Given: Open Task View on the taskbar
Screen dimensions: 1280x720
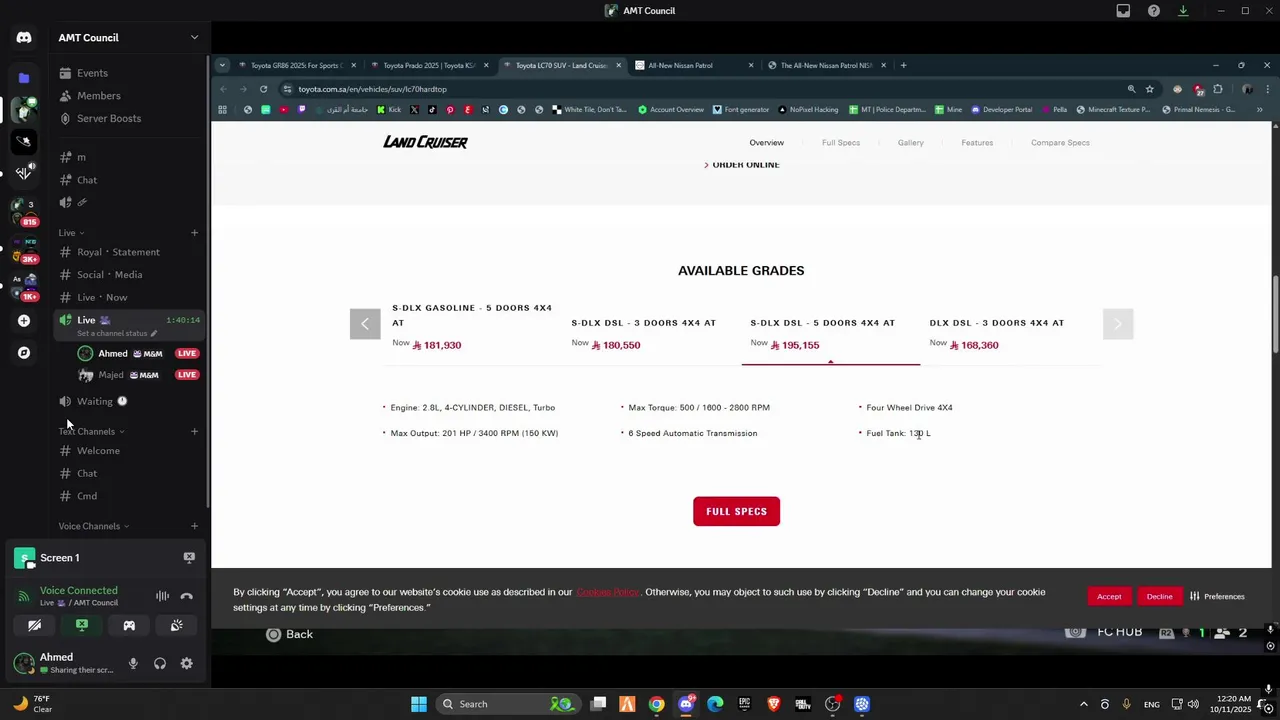Looking at the screenshot, I should [x=598, y=704].
